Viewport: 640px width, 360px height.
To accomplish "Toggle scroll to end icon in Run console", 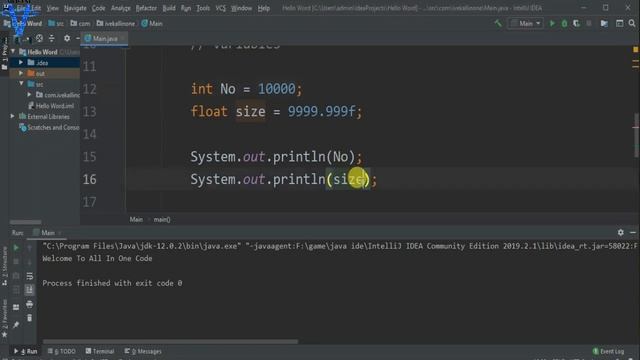I will pos(29,290).
